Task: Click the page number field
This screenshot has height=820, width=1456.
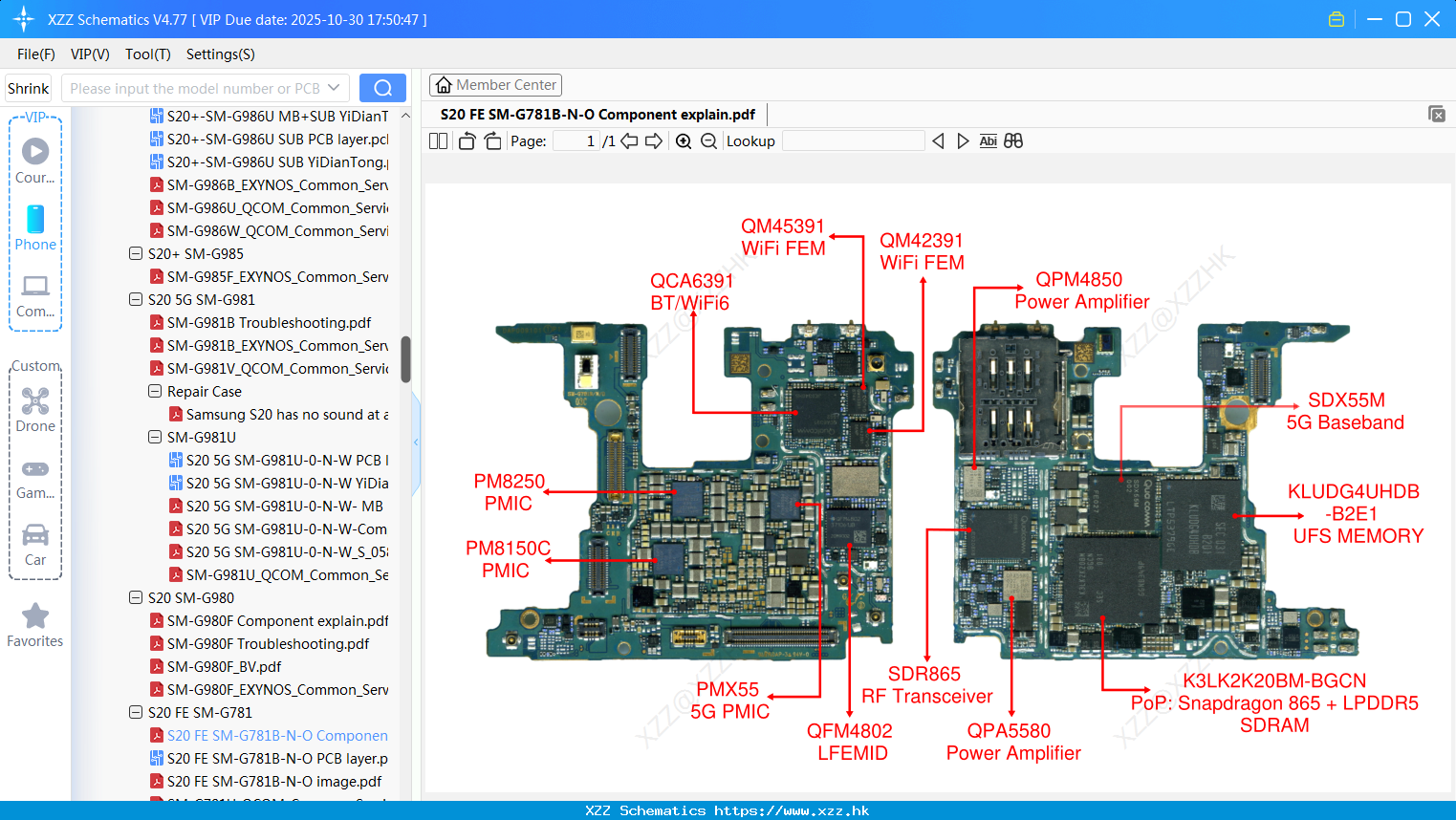Action: coord(576,141)
